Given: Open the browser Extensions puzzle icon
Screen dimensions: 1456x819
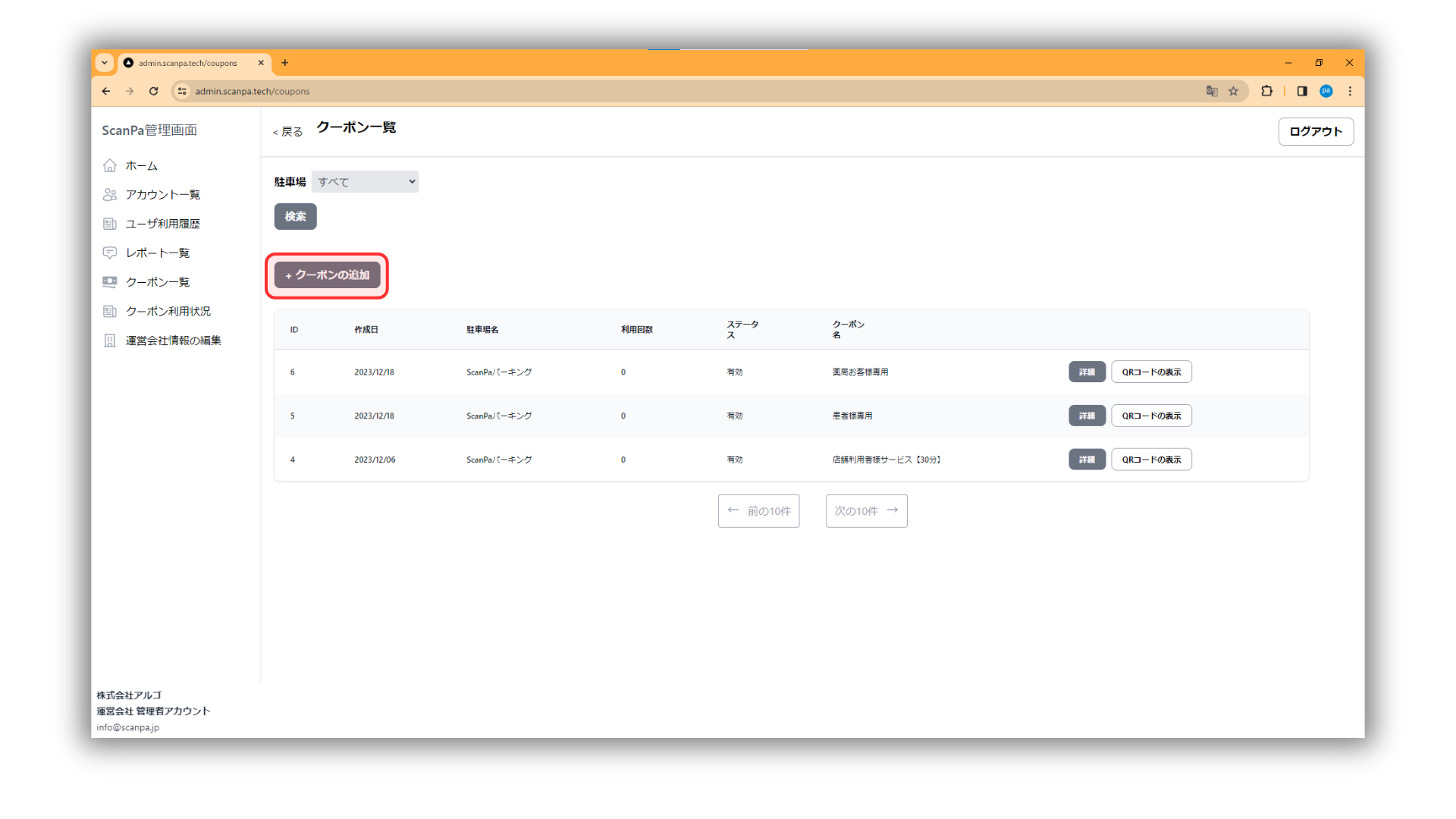Looking at the screenshot, I should pos(1266,91).
